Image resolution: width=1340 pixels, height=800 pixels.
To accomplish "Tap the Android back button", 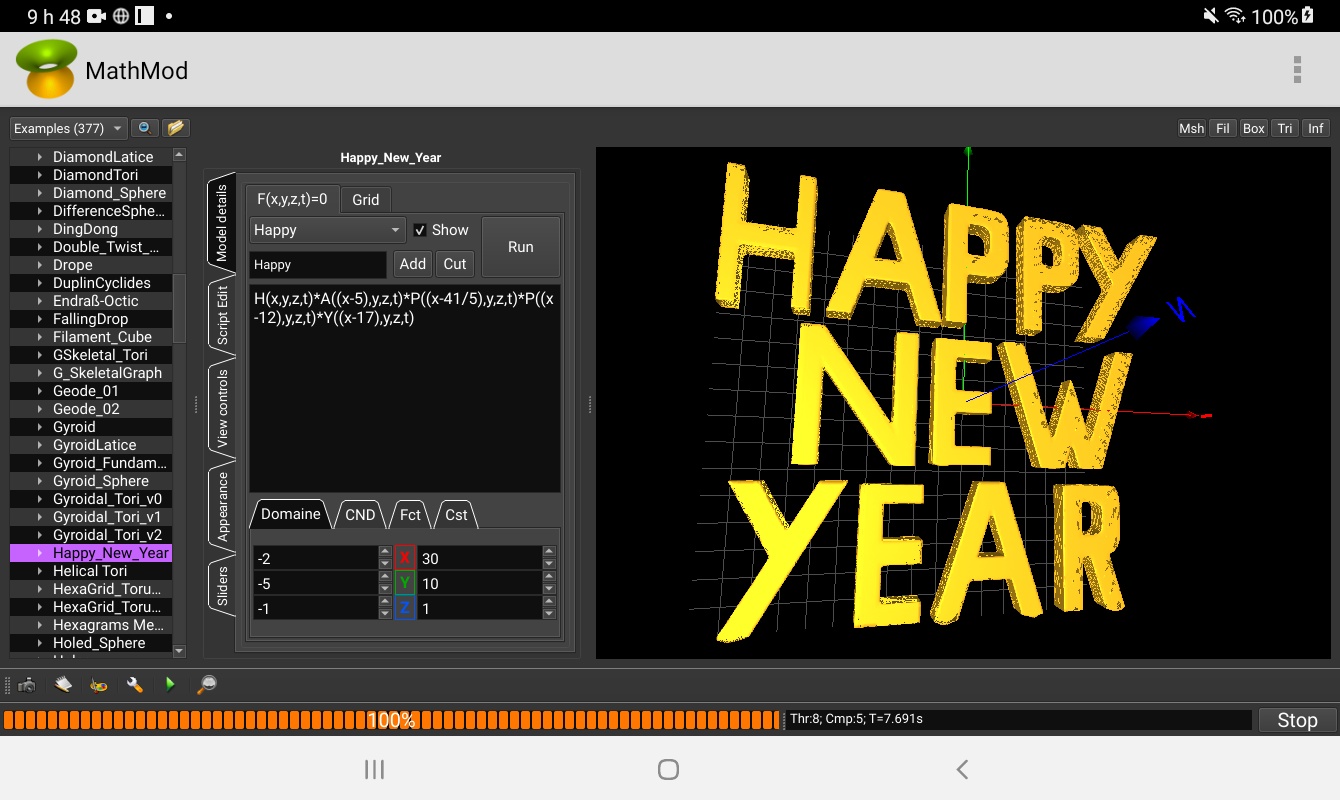I will click(x=962, y=769).
